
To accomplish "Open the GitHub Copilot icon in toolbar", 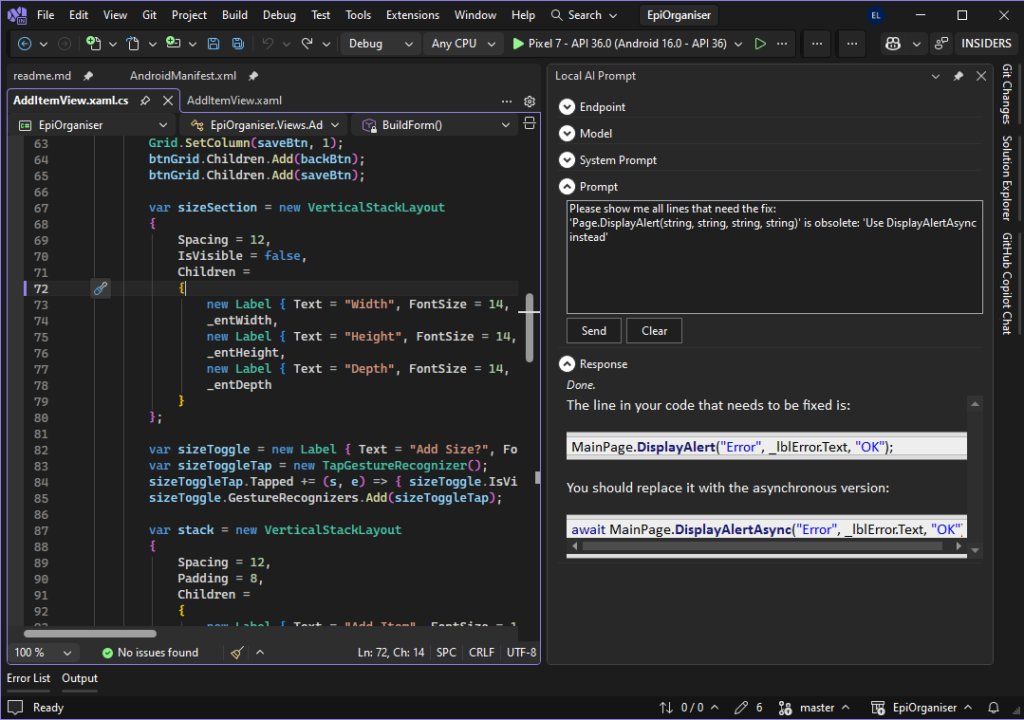I will [895, 44].
